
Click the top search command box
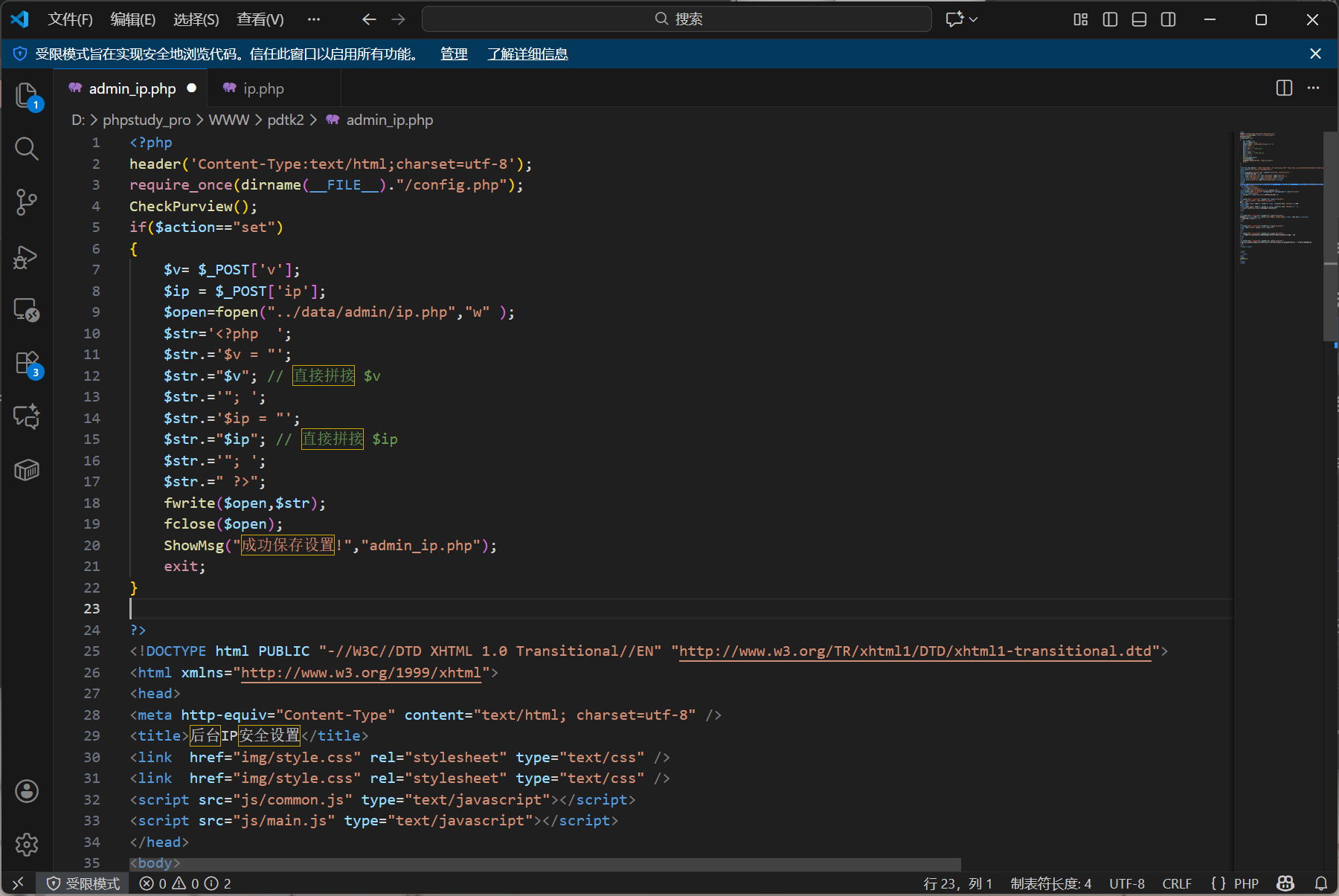tap(677, 19)
